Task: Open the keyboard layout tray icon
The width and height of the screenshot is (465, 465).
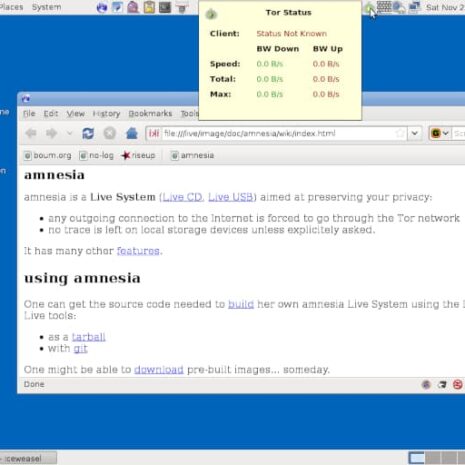Action: (384, 7)
